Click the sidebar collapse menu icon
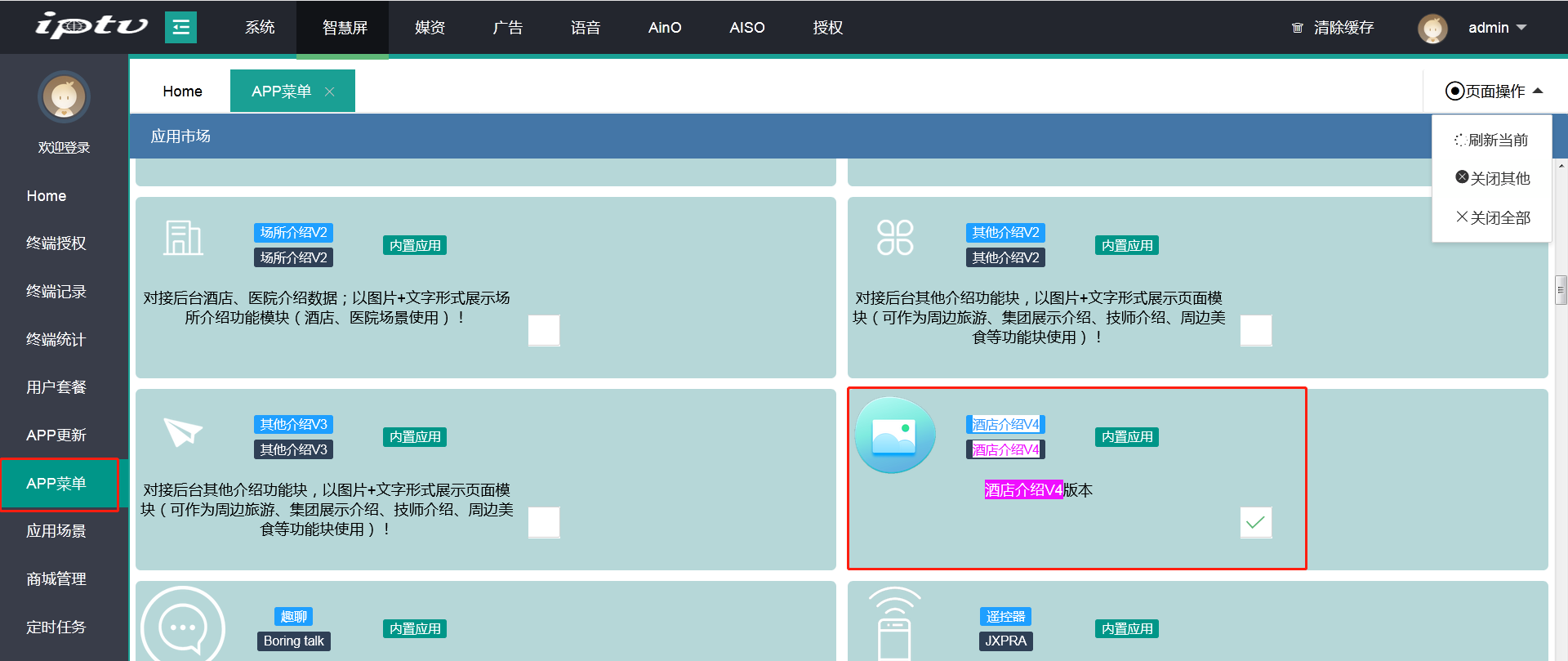The height and width of the screenshot is (661, 1568). (180, 28)
